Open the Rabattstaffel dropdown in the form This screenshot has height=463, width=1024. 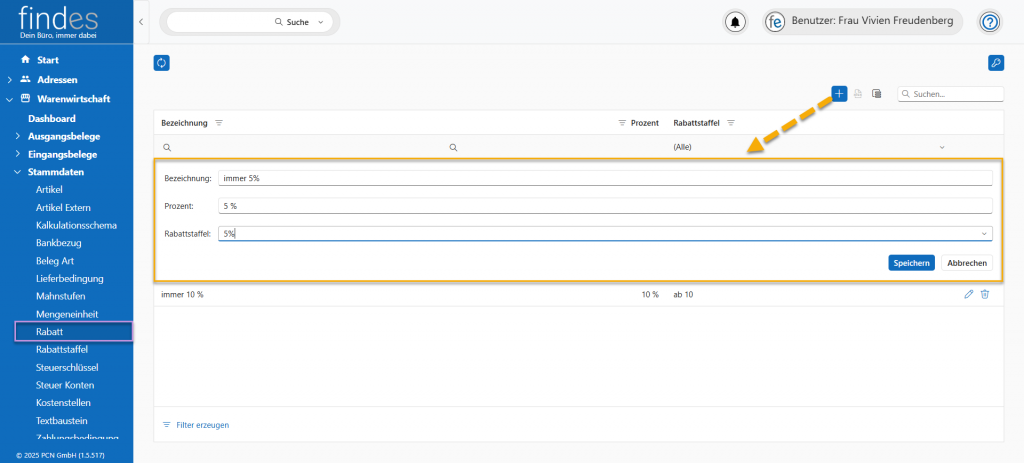pyautogui.click(x=984, y=234)
